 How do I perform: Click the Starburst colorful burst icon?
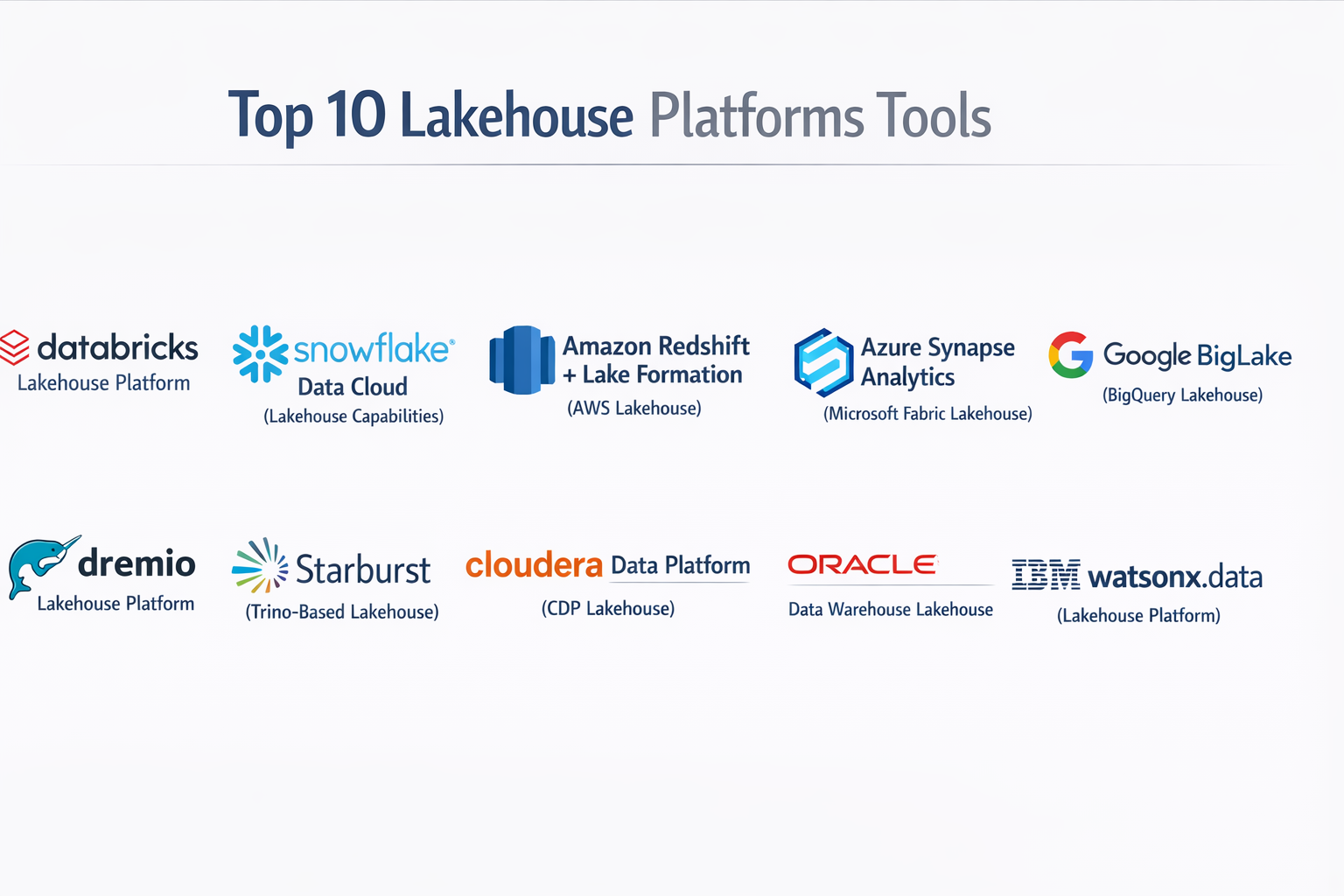coord(260,566)
